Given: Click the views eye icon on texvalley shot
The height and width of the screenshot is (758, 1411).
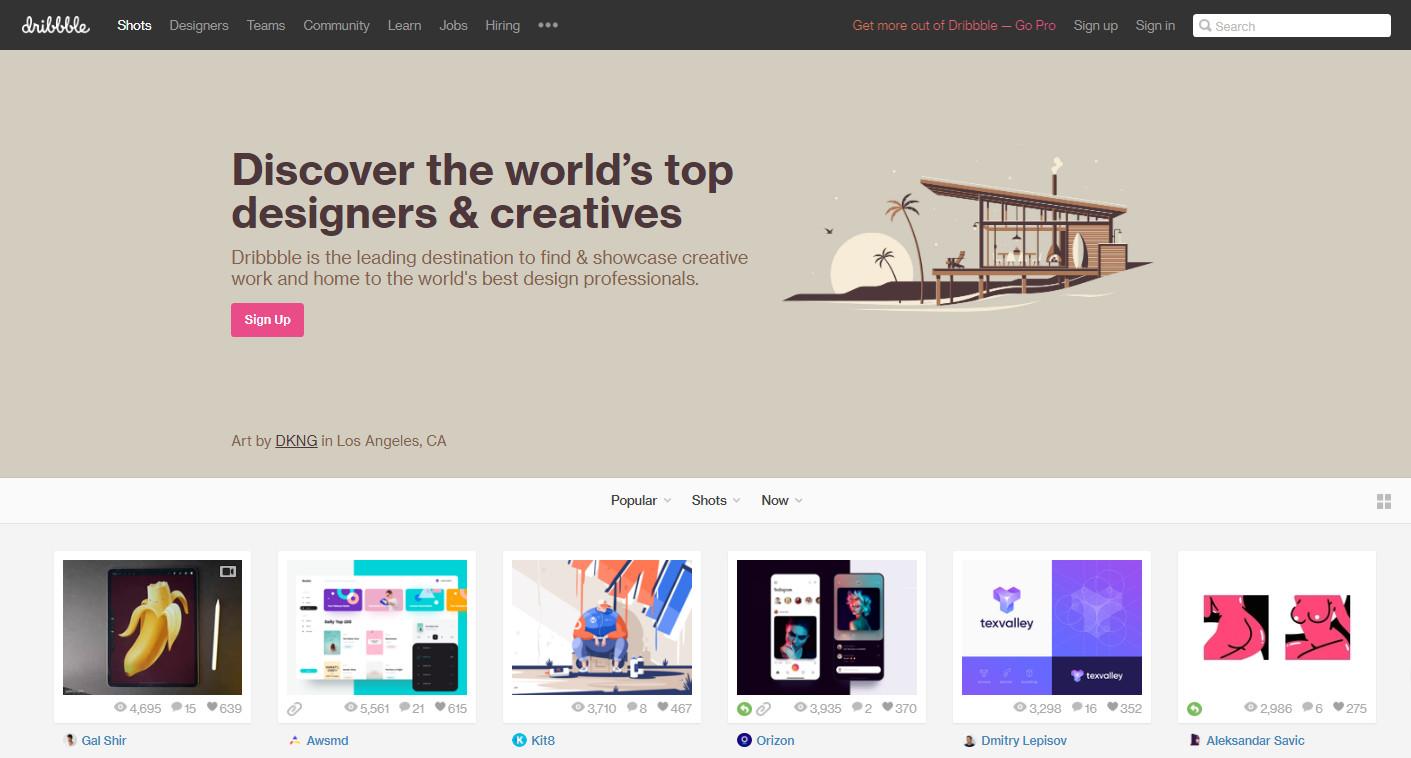Looking at the screenshot, I should (1020, 707).
